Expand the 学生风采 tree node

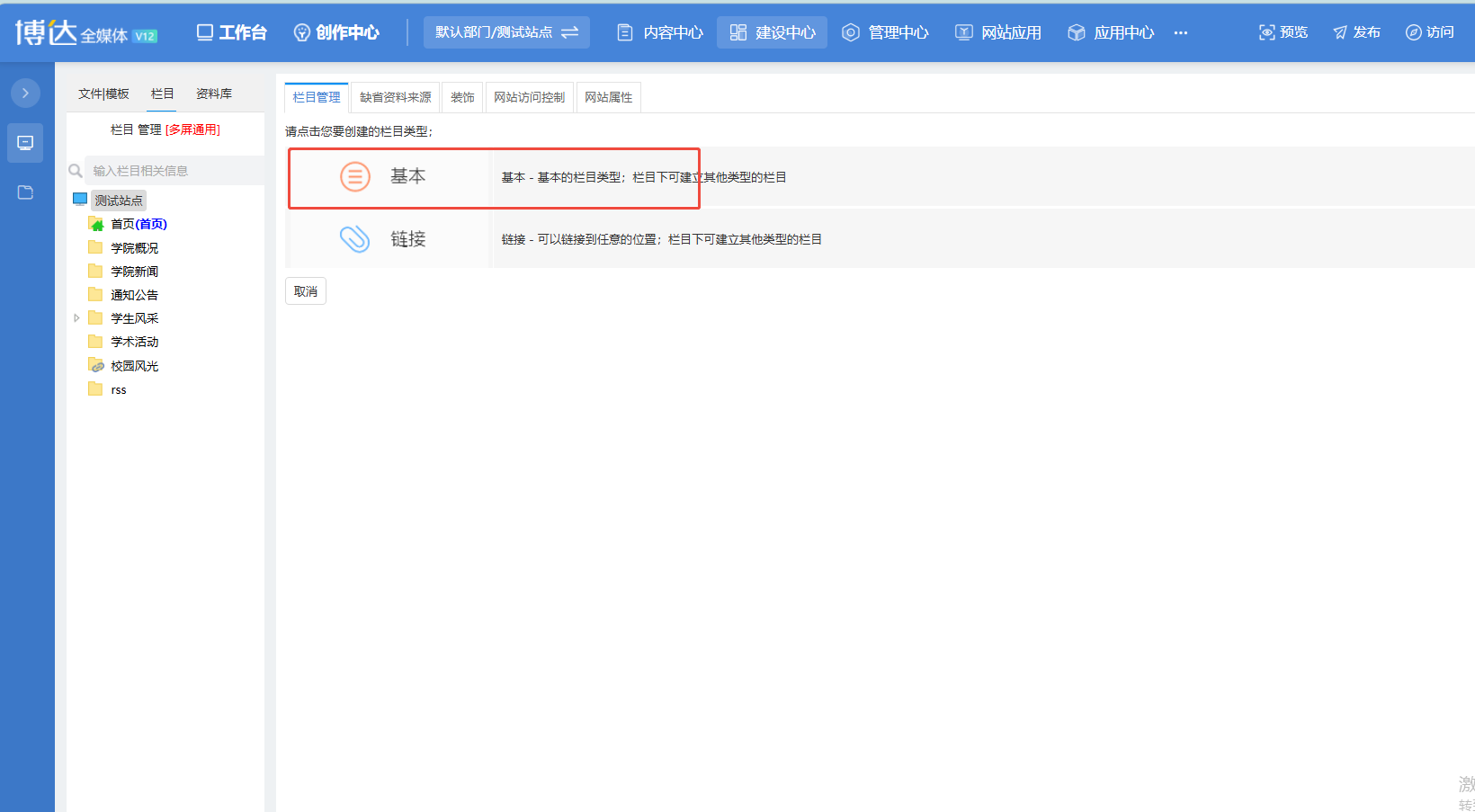pos(76,318)
